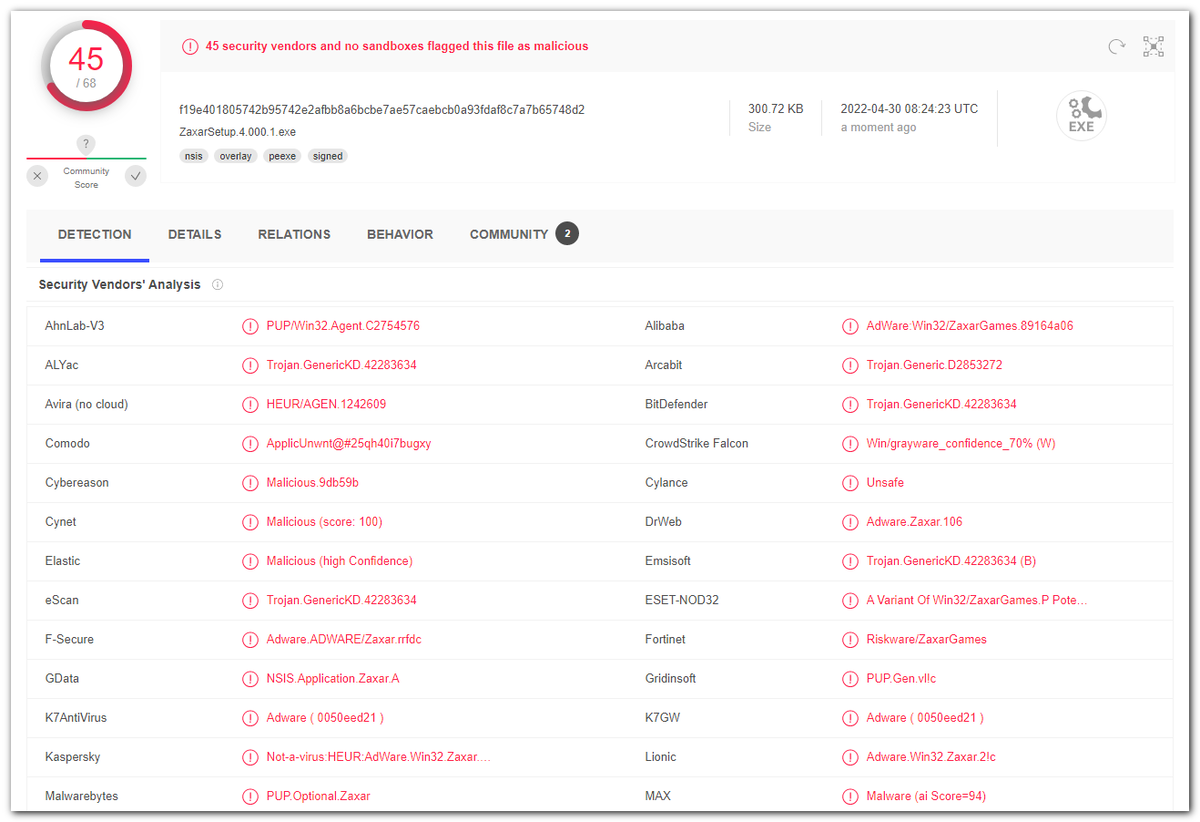
Task: Click the ESET-NOD32 vendor name
Action: click(682, 600)
